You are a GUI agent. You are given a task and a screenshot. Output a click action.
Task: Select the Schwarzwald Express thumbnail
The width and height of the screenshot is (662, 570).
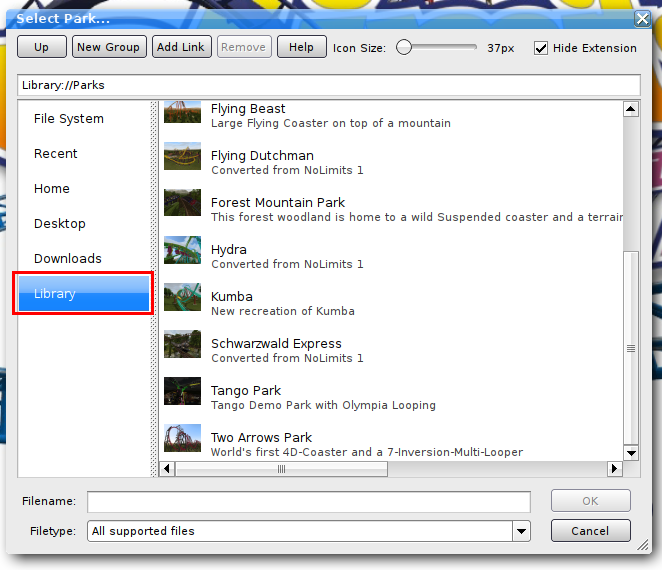pos(182,344)
